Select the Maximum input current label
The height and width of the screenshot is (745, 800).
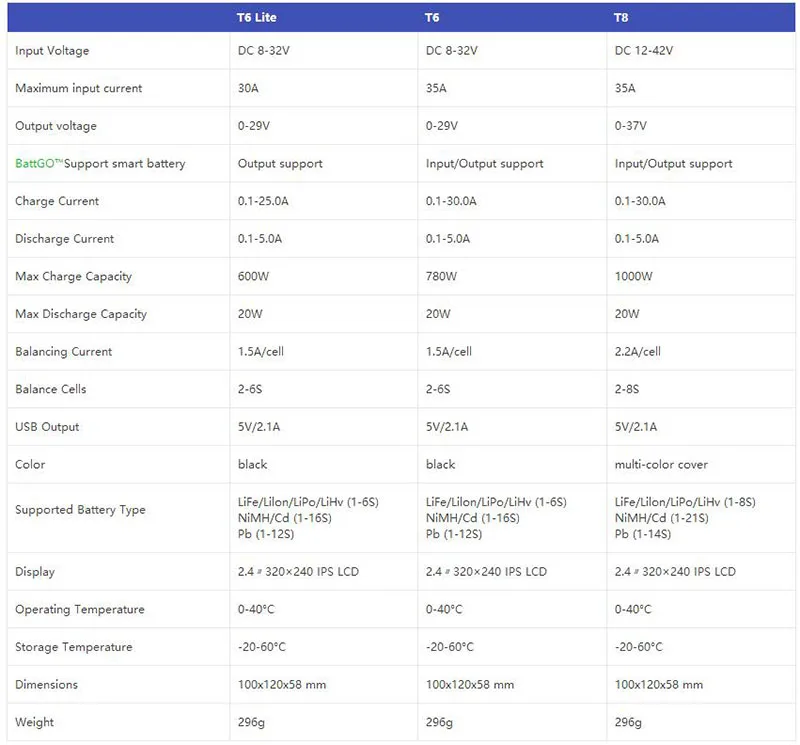coord(79,88)
